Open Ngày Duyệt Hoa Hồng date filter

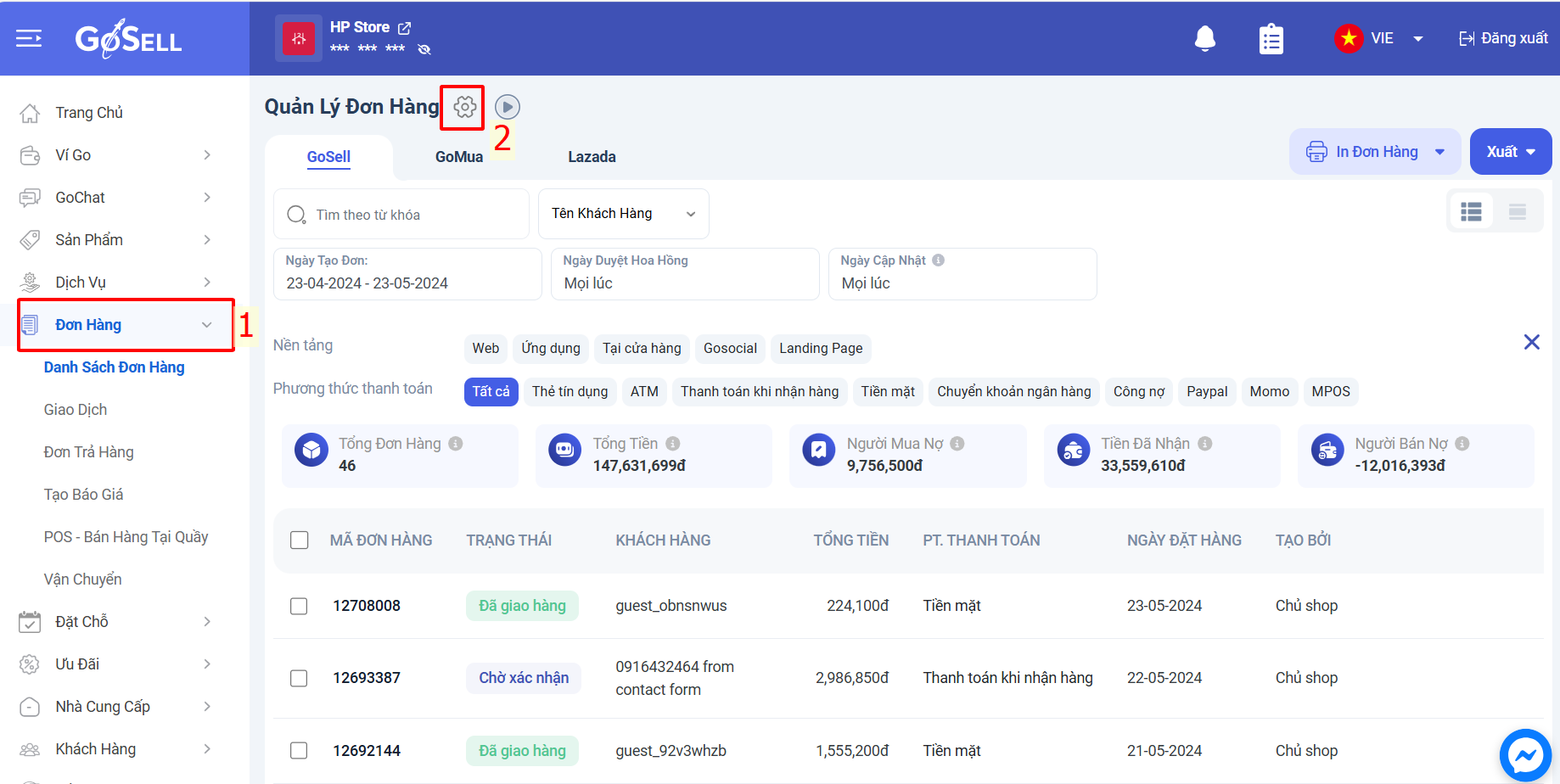tap(685, 274)
